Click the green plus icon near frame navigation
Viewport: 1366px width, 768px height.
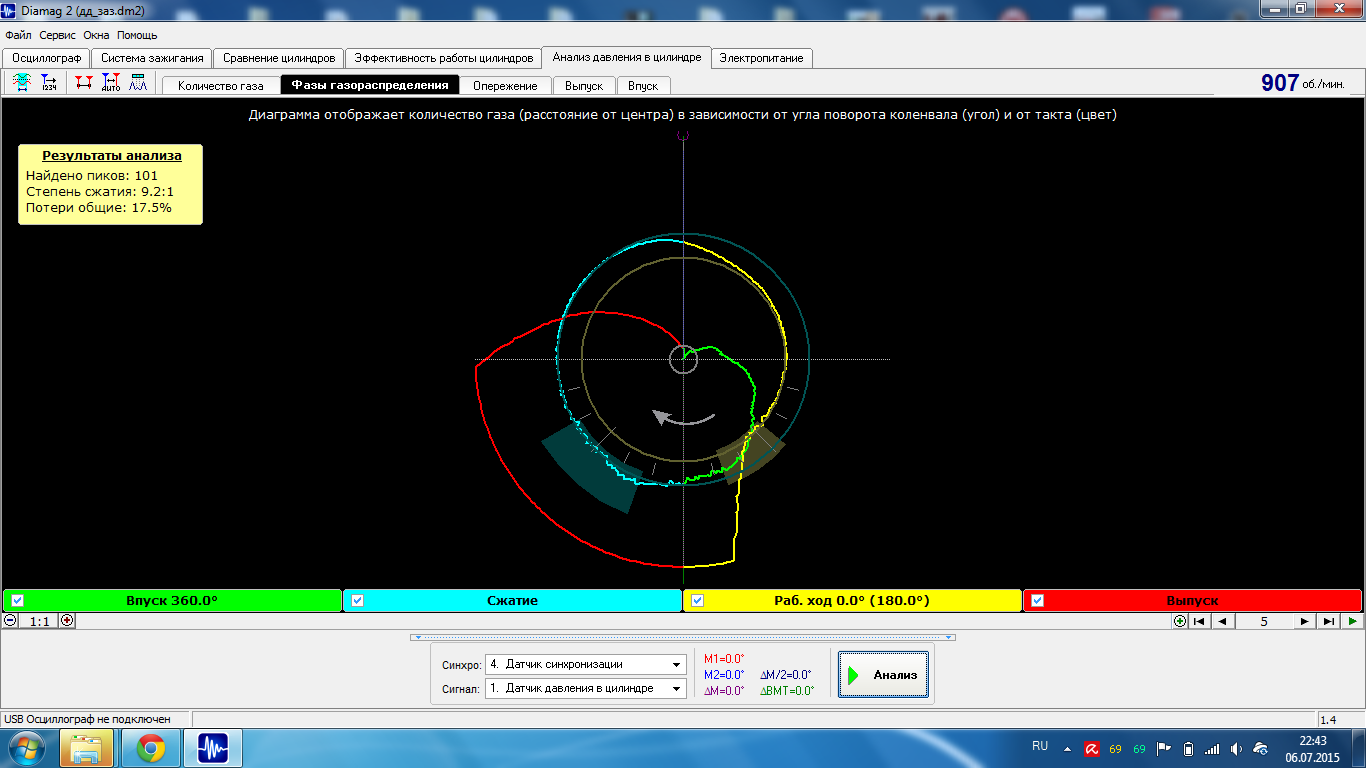pos(1180,621)
